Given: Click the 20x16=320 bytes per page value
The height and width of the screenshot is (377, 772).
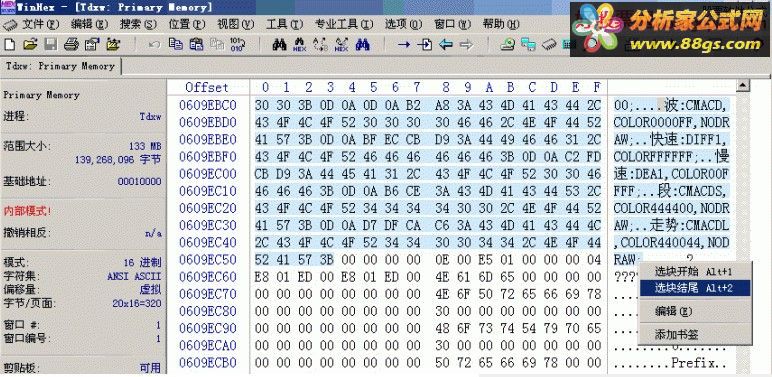Looking at the screenshot, I should tap(137, 303).
